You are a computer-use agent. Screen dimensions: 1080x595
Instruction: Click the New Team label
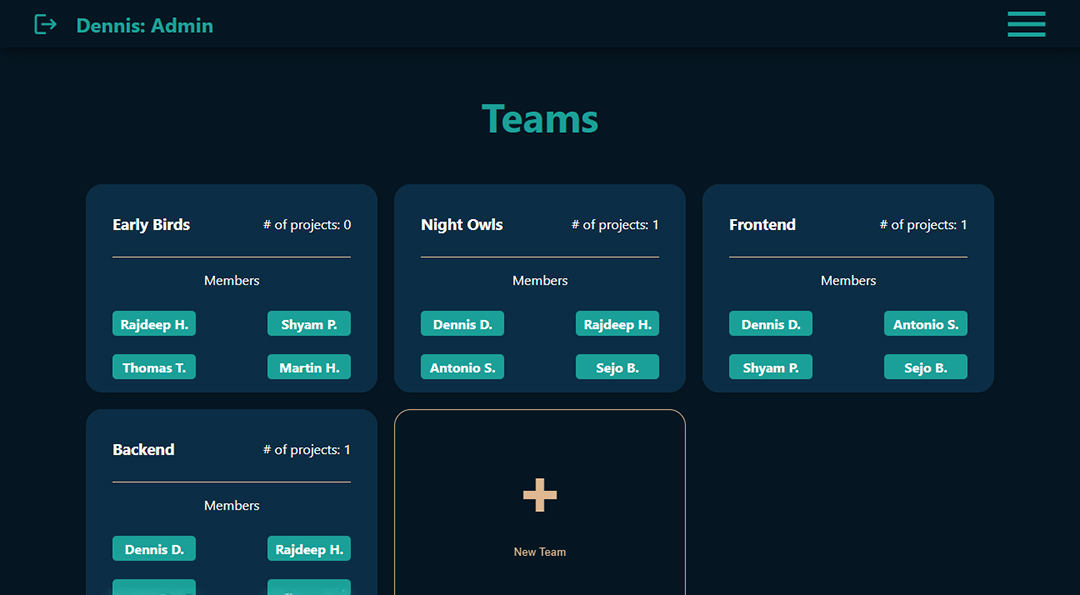(x=540, y=552)
